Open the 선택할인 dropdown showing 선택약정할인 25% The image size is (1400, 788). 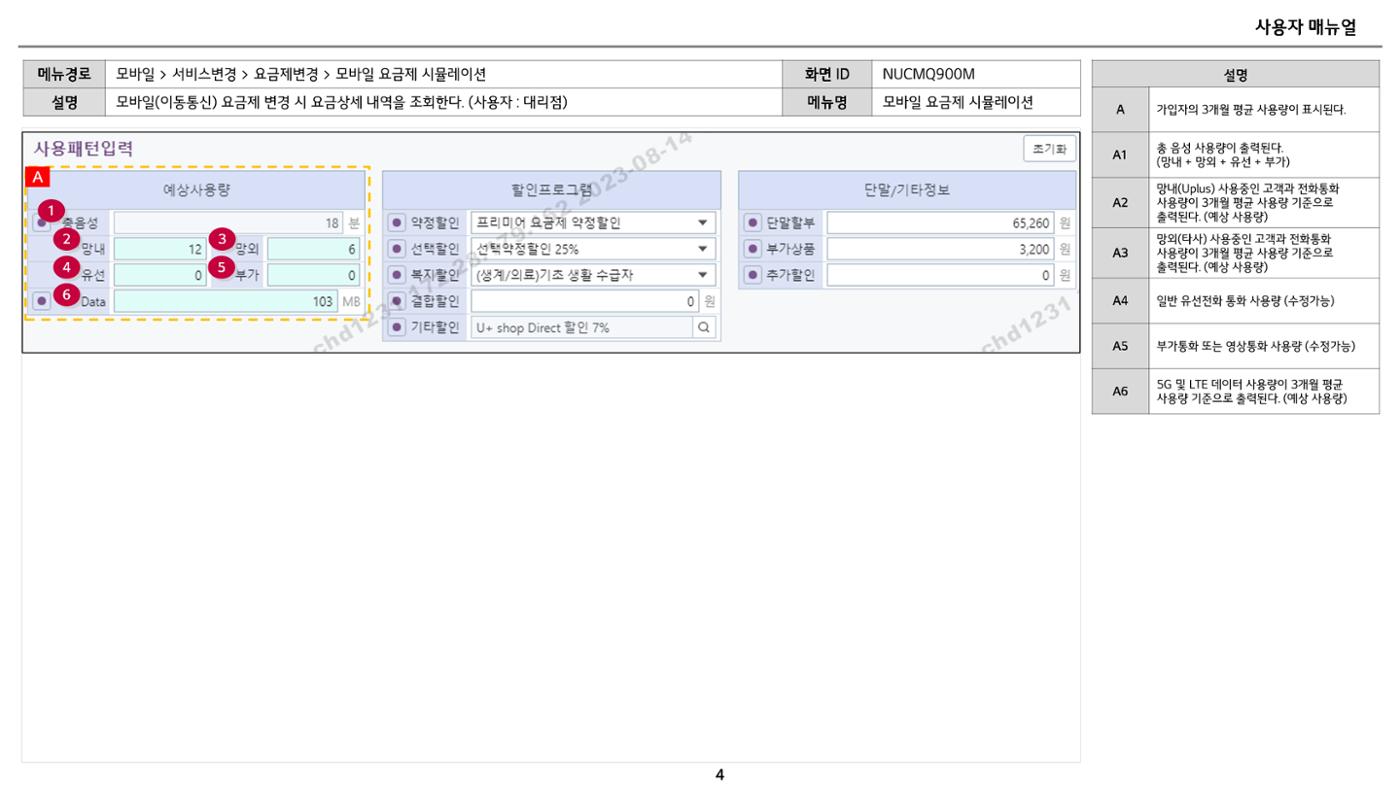pos(593,249)
